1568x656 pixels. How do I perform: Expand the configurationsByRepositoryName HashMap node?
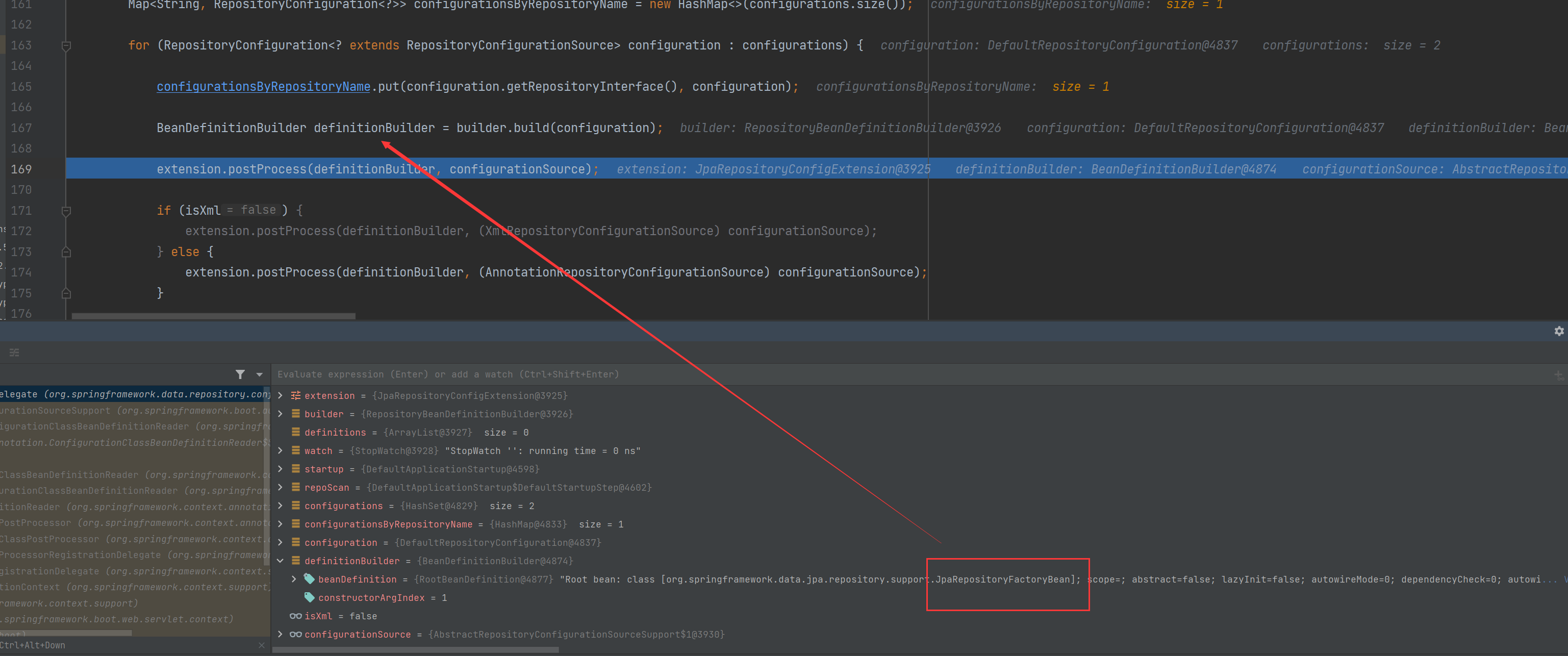tap(280, 524)
